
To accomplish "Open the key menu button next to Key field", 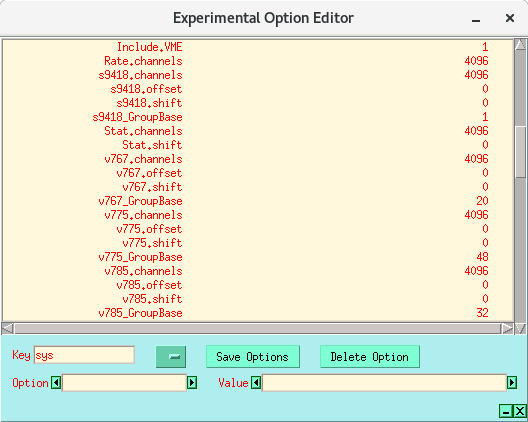I will pyautogui.click(x=171, y=357).
